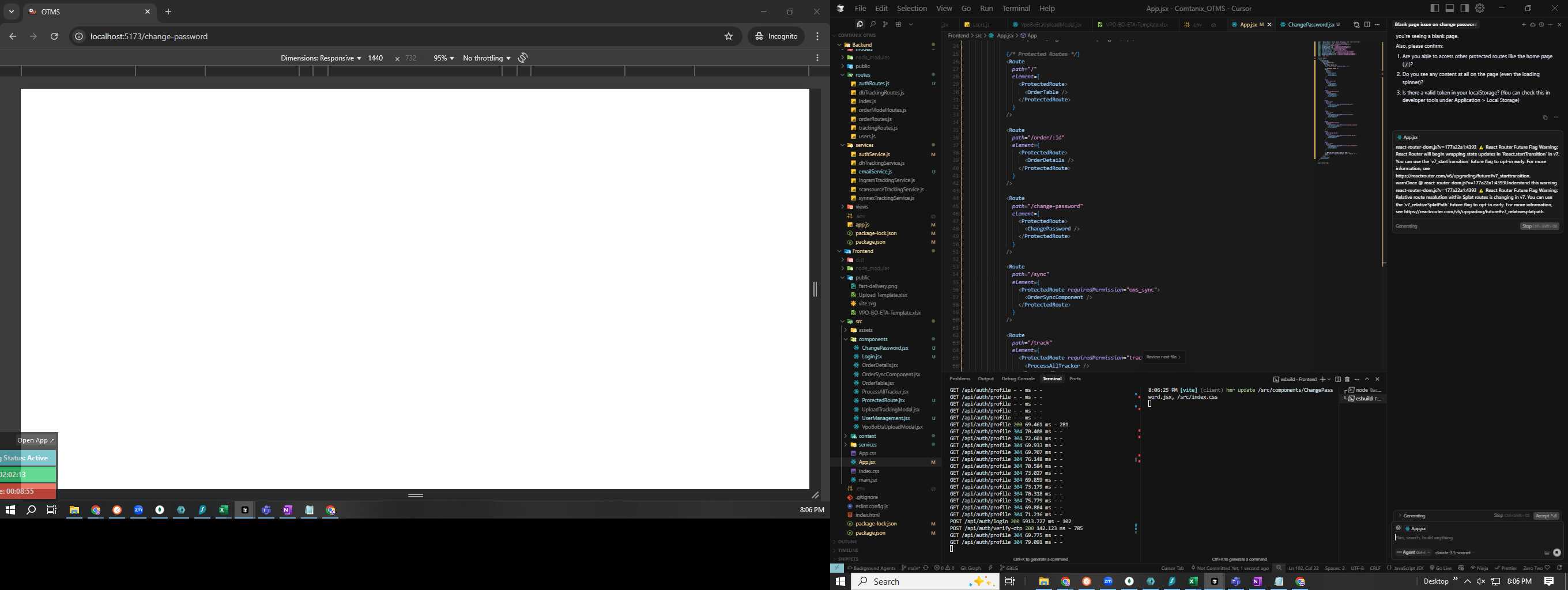
Task: Click Go Live in status bar
Action: (x=1439, y=568)
